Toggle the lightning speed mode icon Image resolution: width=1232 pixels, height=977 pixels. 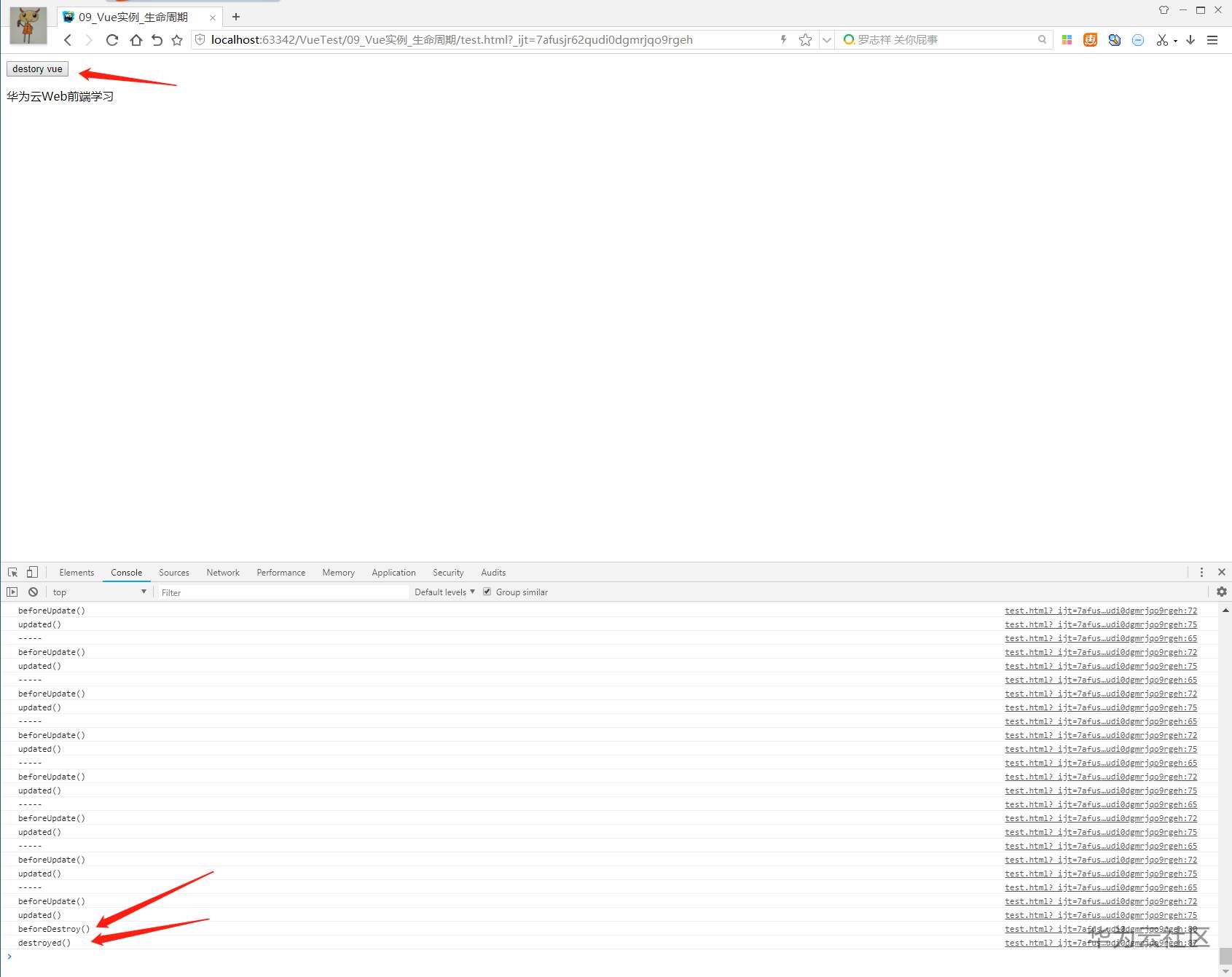point(783,39)
